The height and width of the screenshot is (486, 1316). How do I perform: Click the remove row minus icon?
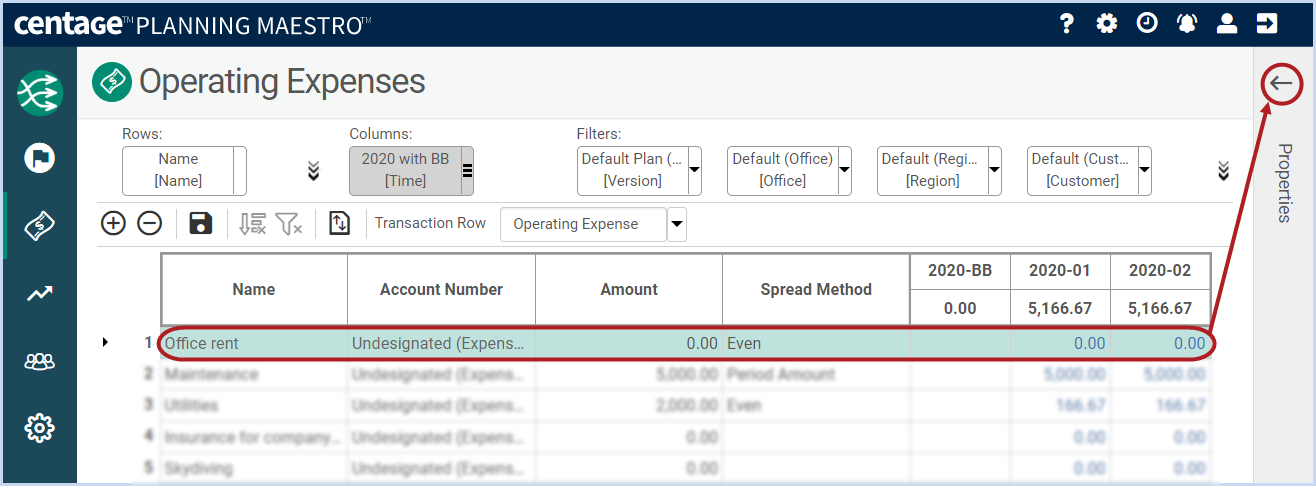(x=149, y=223)
